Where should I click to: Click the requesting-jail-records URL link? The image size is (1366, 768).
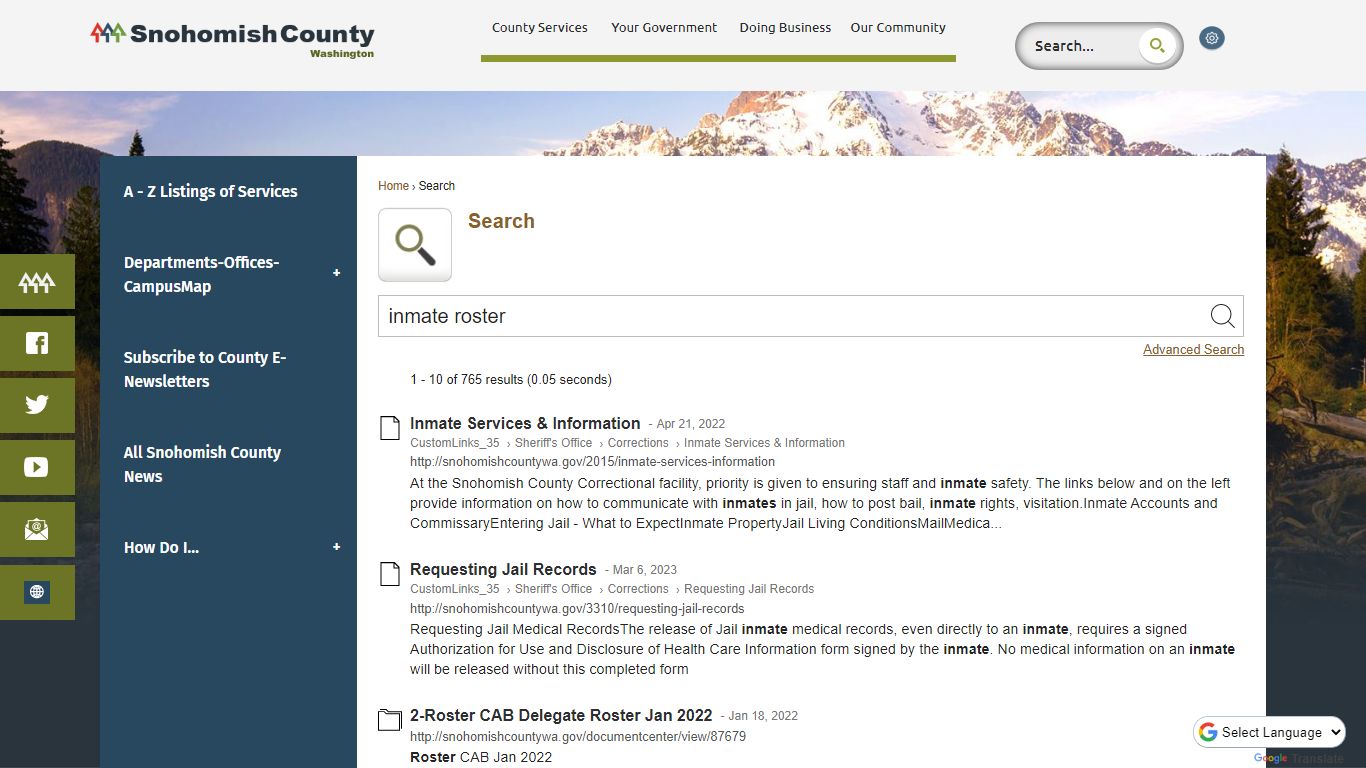[x=577, y=608]
